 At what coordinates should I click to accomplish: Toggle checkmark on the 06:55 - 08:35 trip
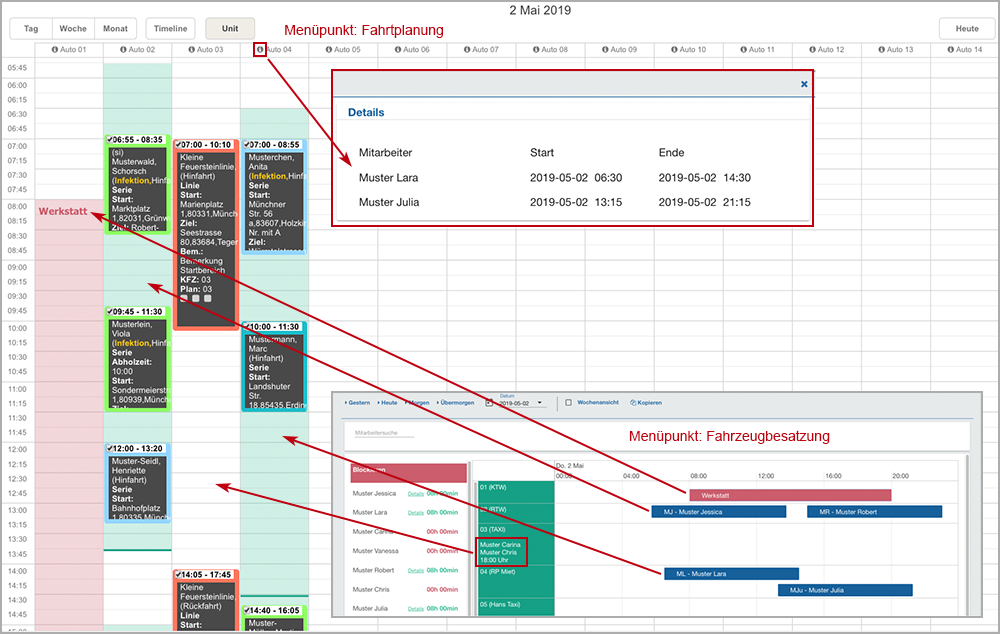110,141
